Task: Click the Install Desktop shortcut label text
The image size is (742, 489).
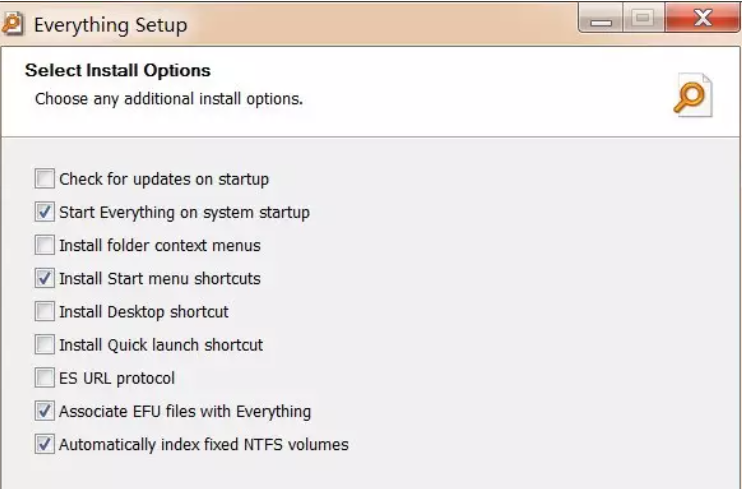Action: (144, 312)
